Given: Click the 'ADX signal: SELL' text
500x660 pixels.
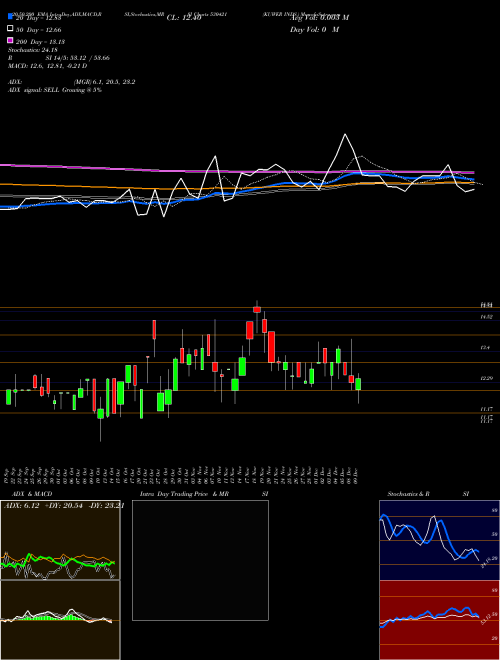Looking at the screenshot, I should tap(34, 90).
